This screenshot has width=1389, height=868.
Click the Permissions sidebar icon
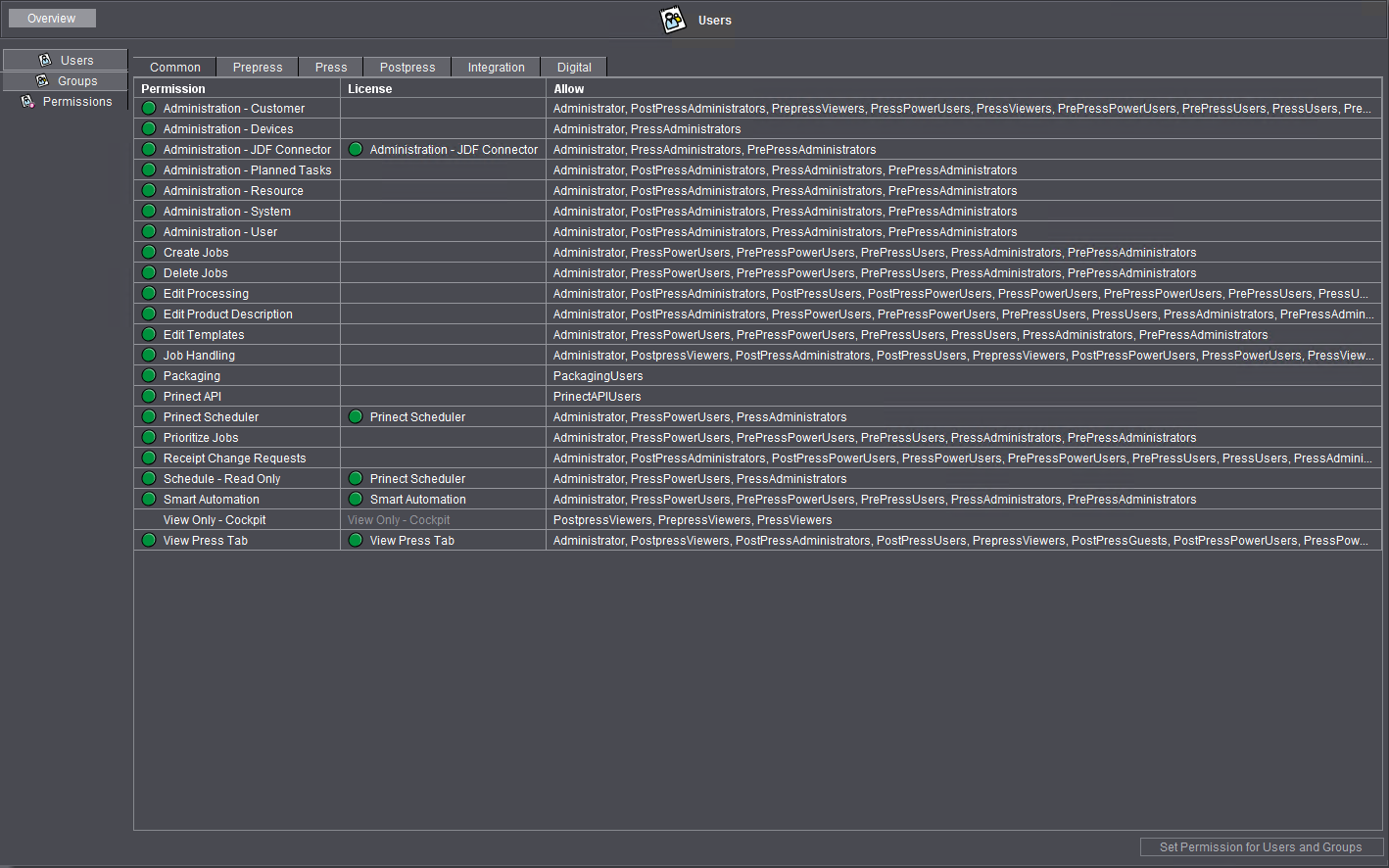click(x=27, y=102)
